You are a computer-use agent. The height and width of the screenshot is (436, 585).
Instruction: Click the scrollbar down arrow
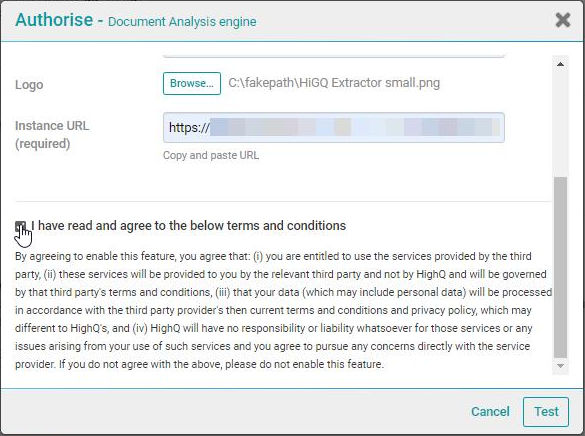point(560,366)
